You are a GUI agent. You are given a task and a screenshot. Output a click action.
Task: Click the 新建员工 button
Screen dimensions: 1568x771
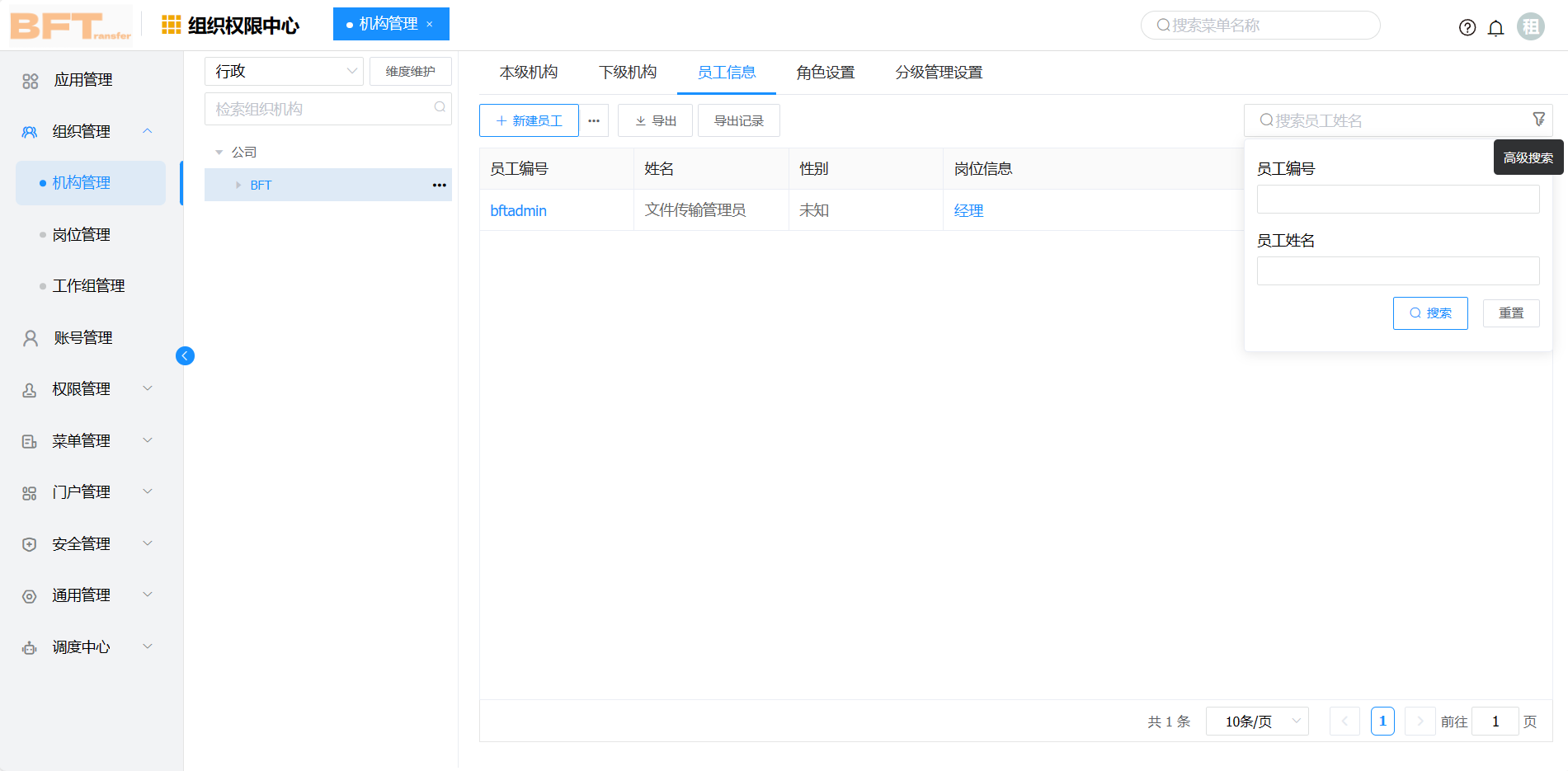529,120
